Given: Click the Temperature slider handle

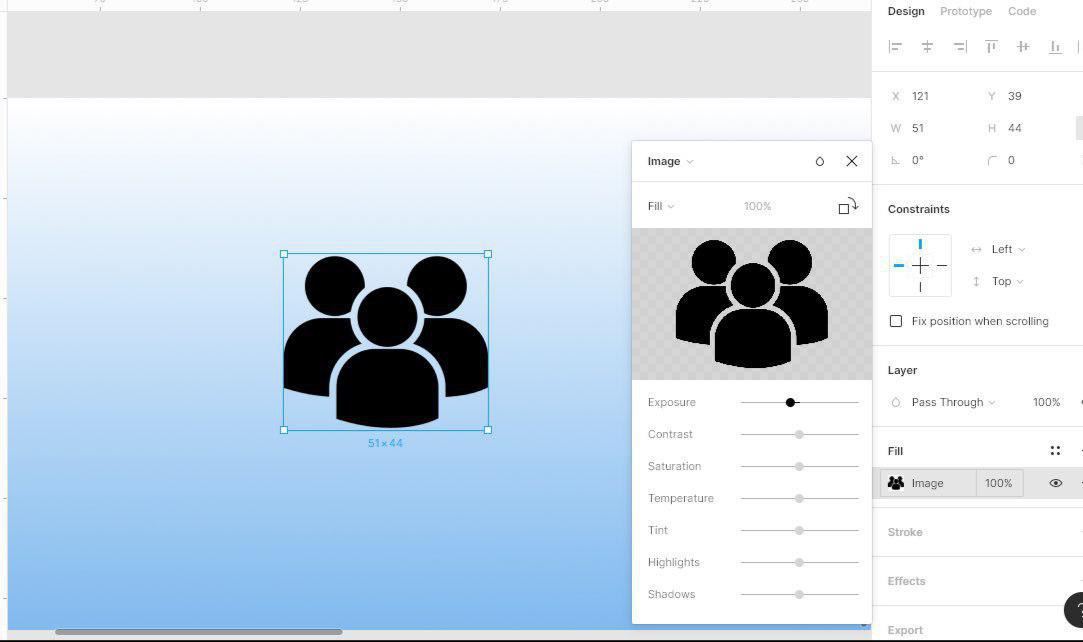Looking at the screenshot, I should pos(799,498).
